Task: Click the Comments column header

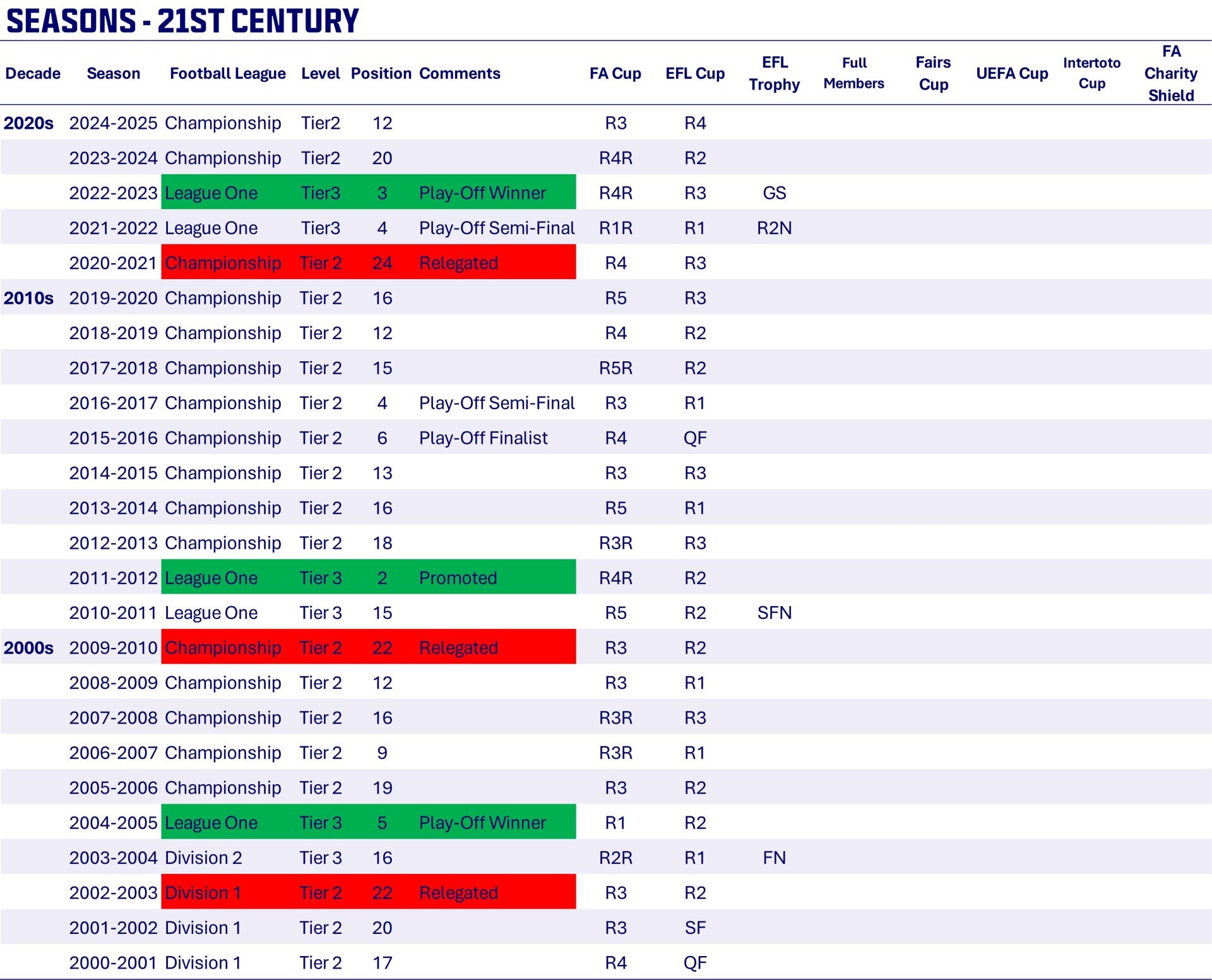Action: tap(460, 73)
